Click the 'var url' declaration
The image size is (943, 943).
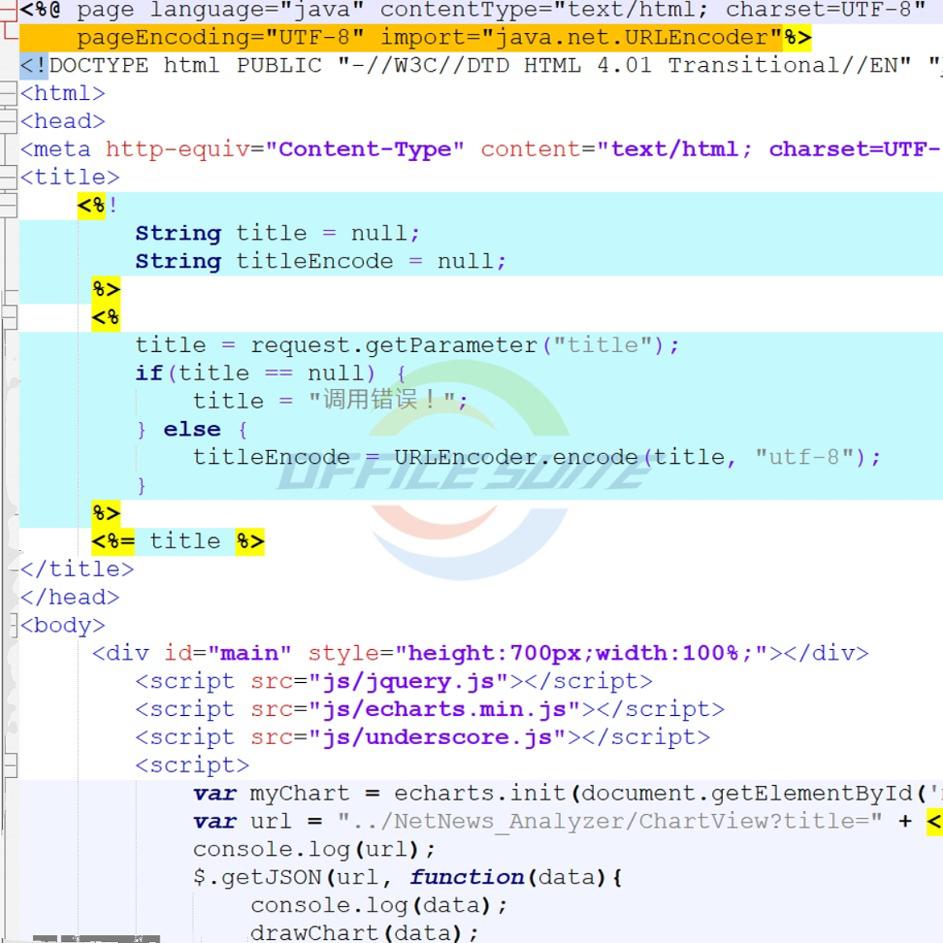pyautogui.click(x=242, y=821)
